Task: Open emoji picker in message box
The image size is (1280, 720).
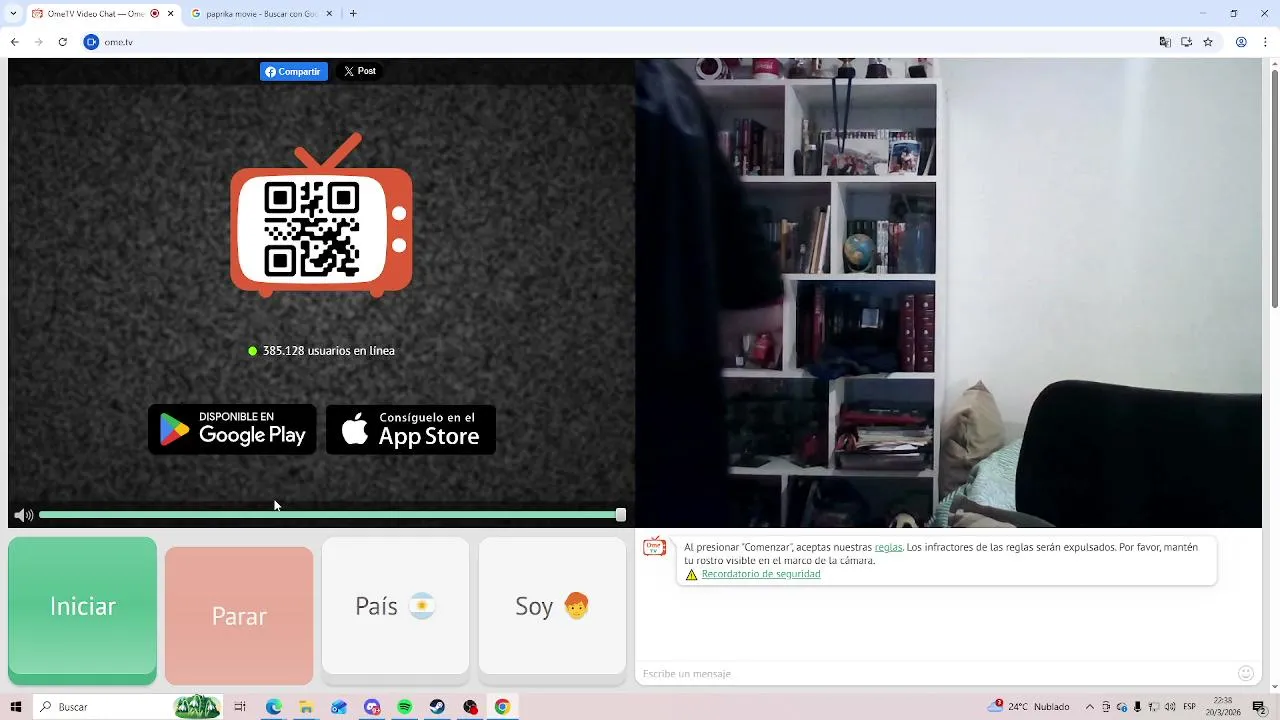Action: (1245, 673)
